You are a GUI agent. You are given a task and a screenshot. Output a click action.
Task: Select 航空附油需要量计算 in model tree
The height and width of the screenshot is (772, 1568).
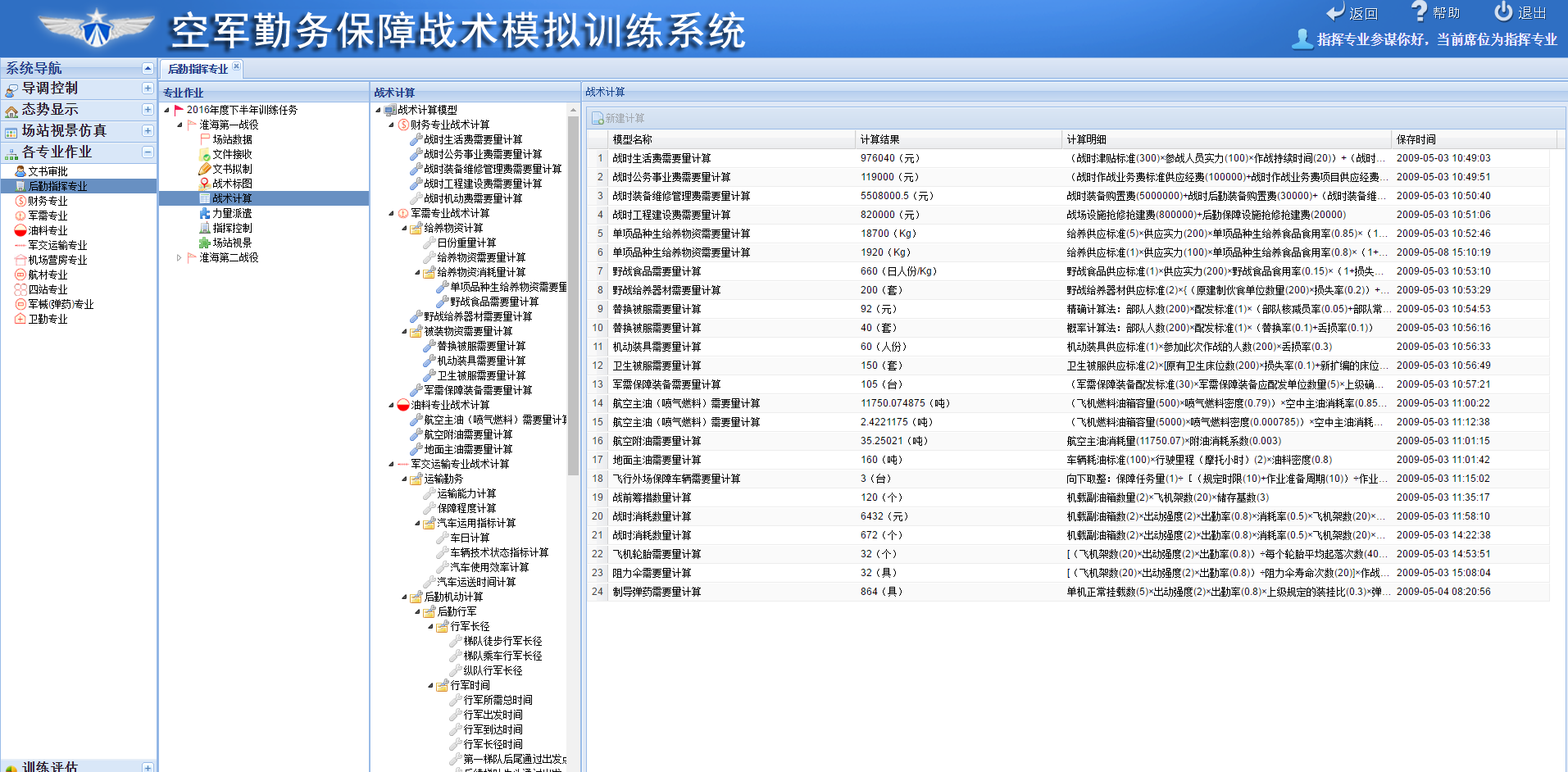(x=468, y=434)
